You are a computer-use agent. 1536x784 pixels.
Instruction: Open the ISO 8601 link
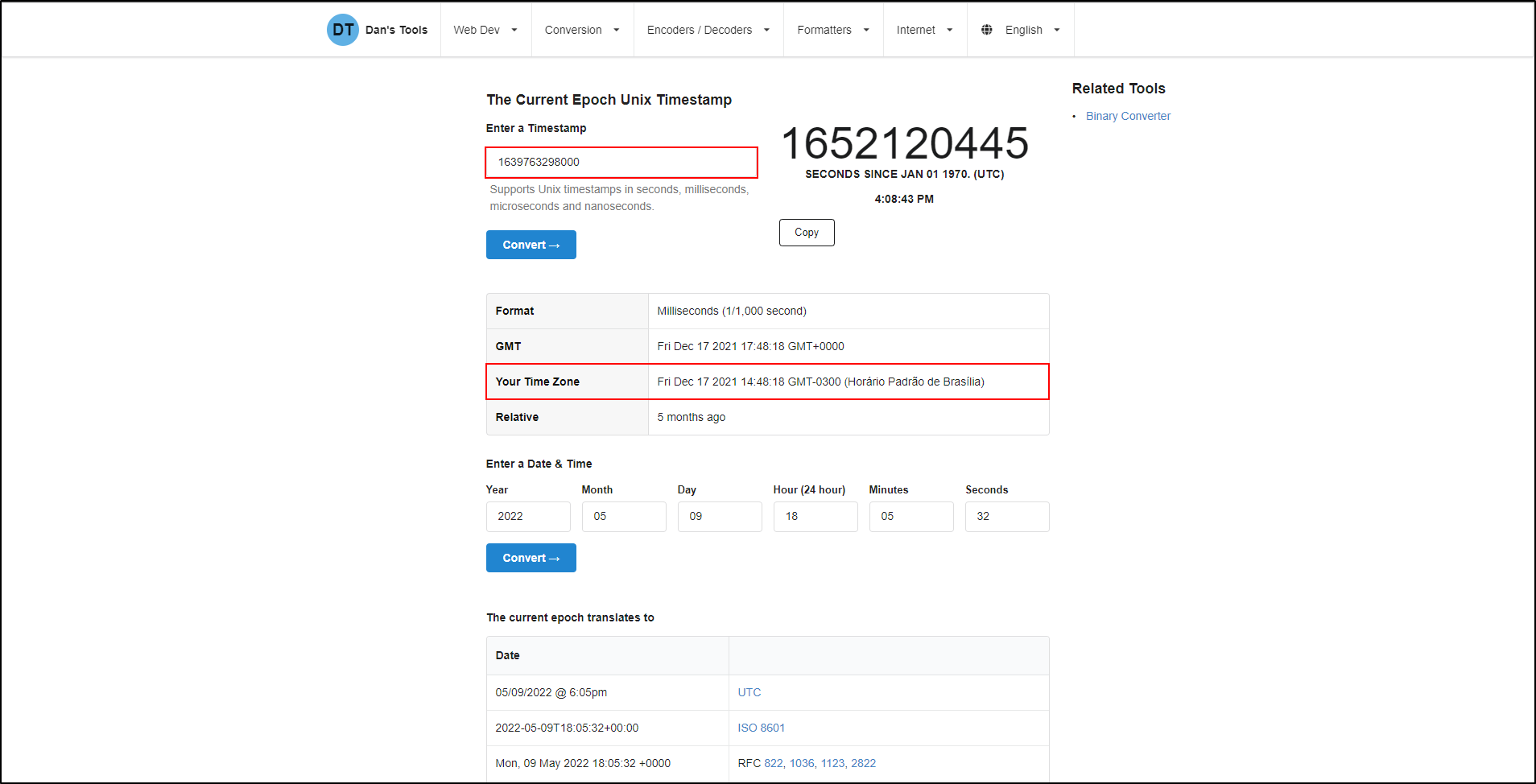(x=761, y=728)
